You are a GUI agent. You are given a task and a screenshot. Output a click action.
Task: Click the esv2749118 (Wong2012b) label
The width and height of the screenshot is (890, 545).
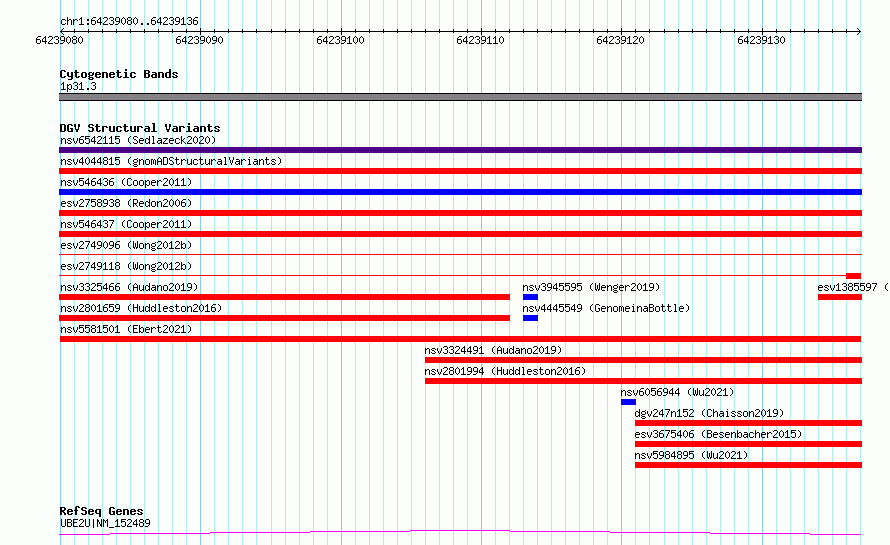tap(126, 266)
